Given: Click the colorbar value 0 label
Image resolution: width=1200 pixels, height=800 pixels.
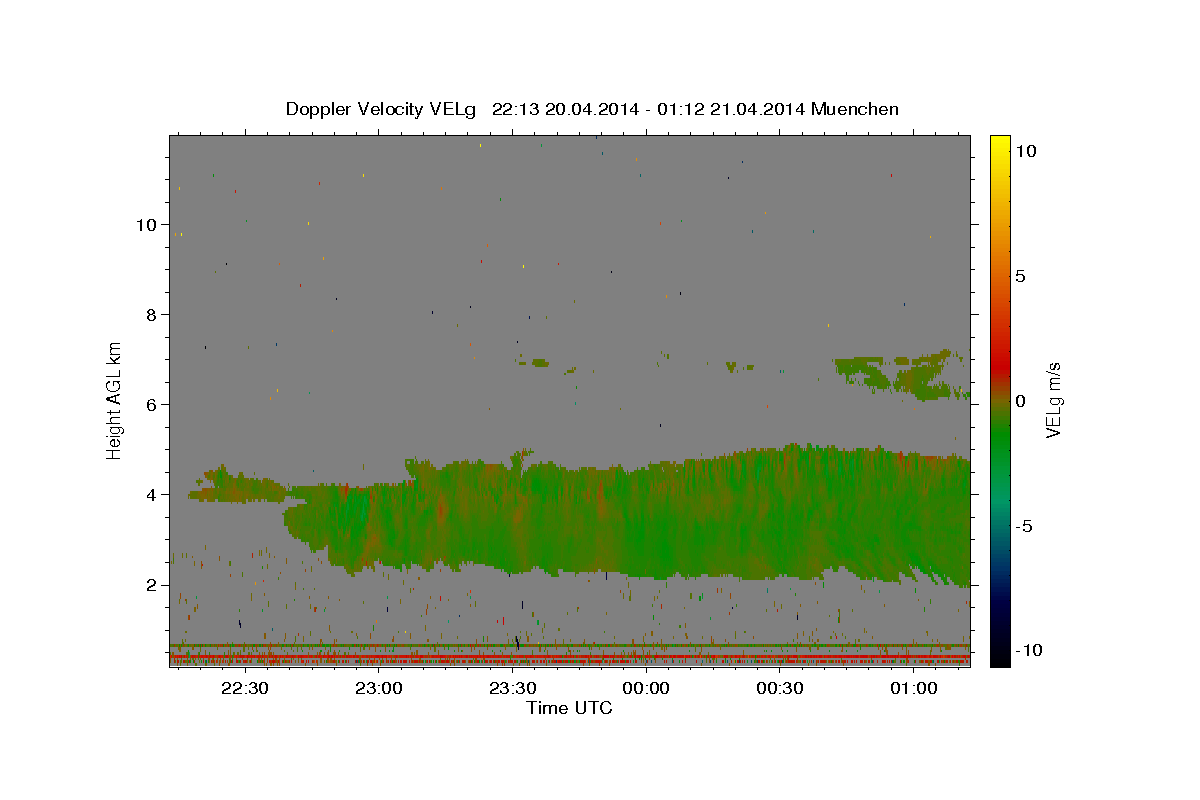Looking at the screenshot, I should click(1021, 400).
